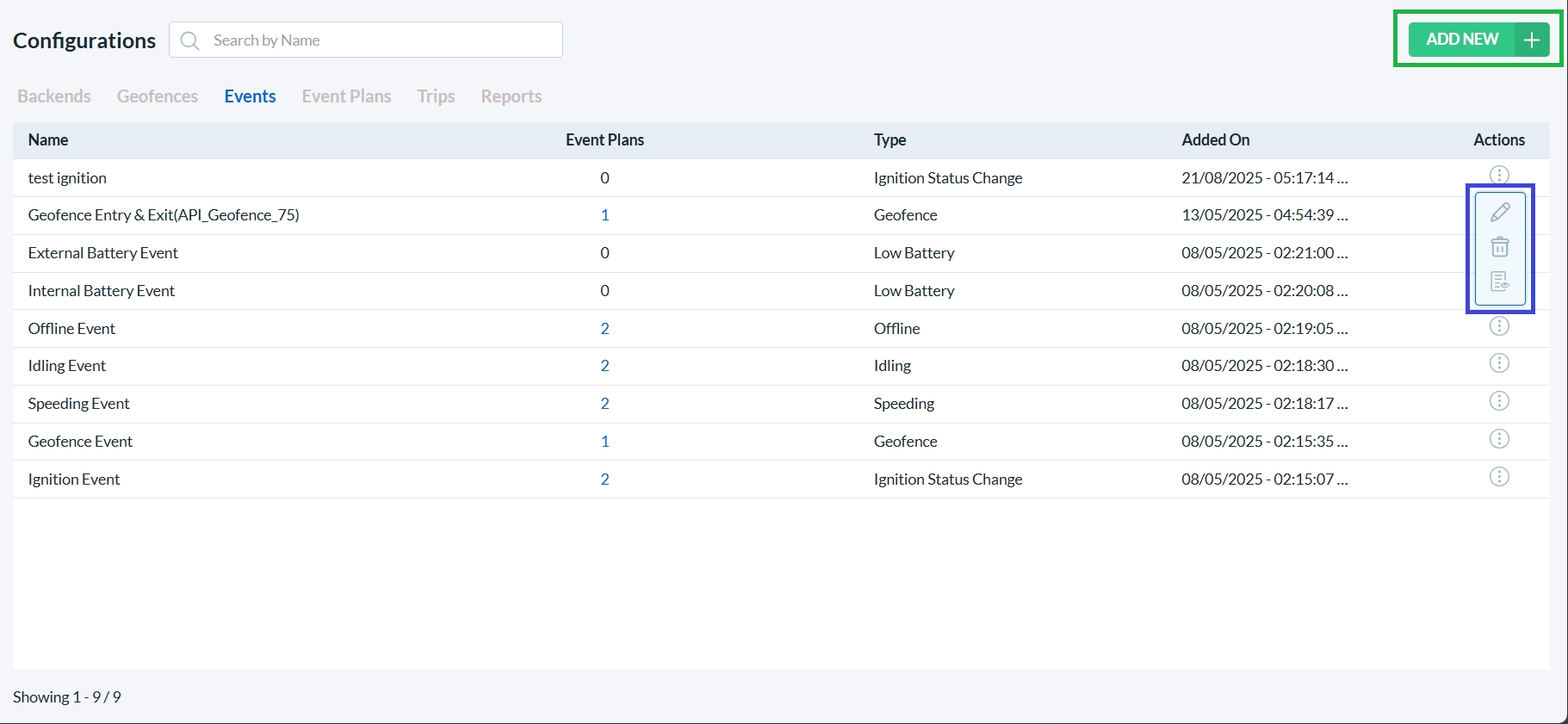1568x724 pixels.
Task: Open the Reports tab
Action: click(511, 96)
